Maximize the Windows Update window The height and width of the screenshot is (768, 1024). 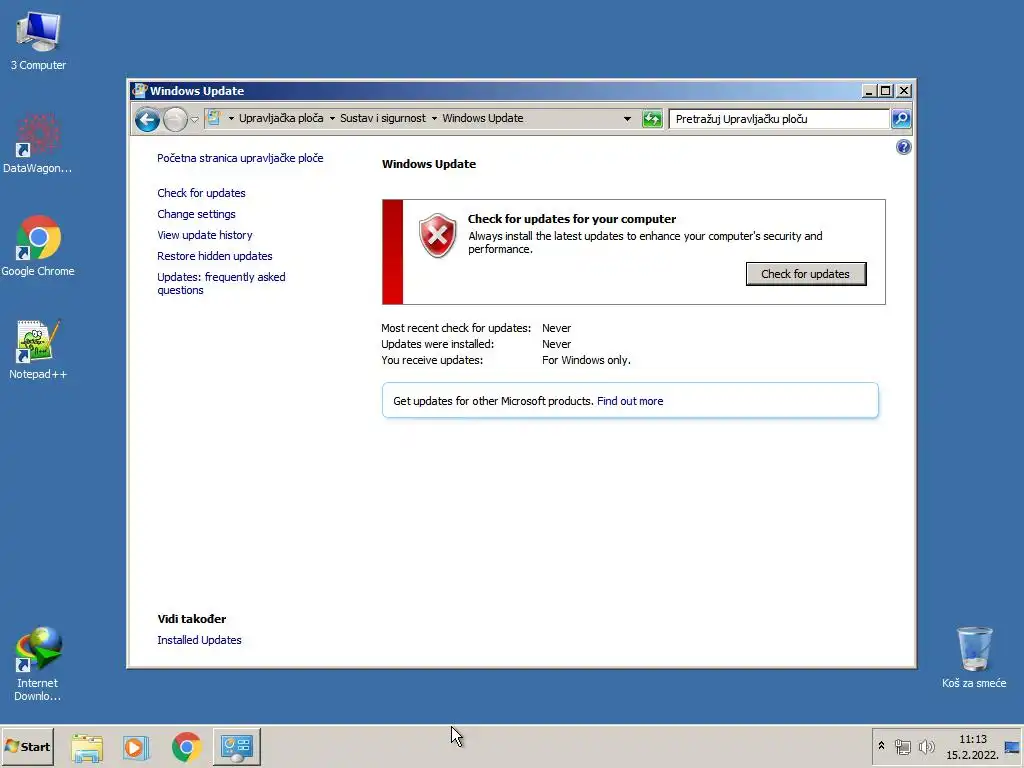[886, 91]
